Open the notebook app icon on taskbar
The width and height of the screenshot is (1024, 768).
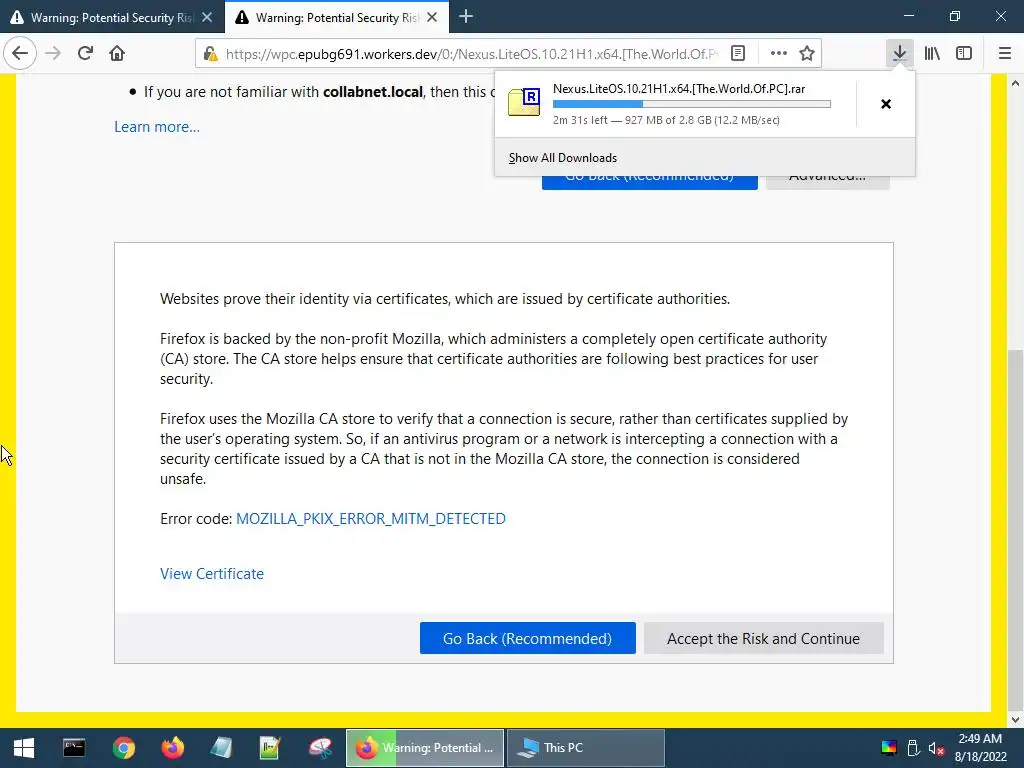click(222, 748)
